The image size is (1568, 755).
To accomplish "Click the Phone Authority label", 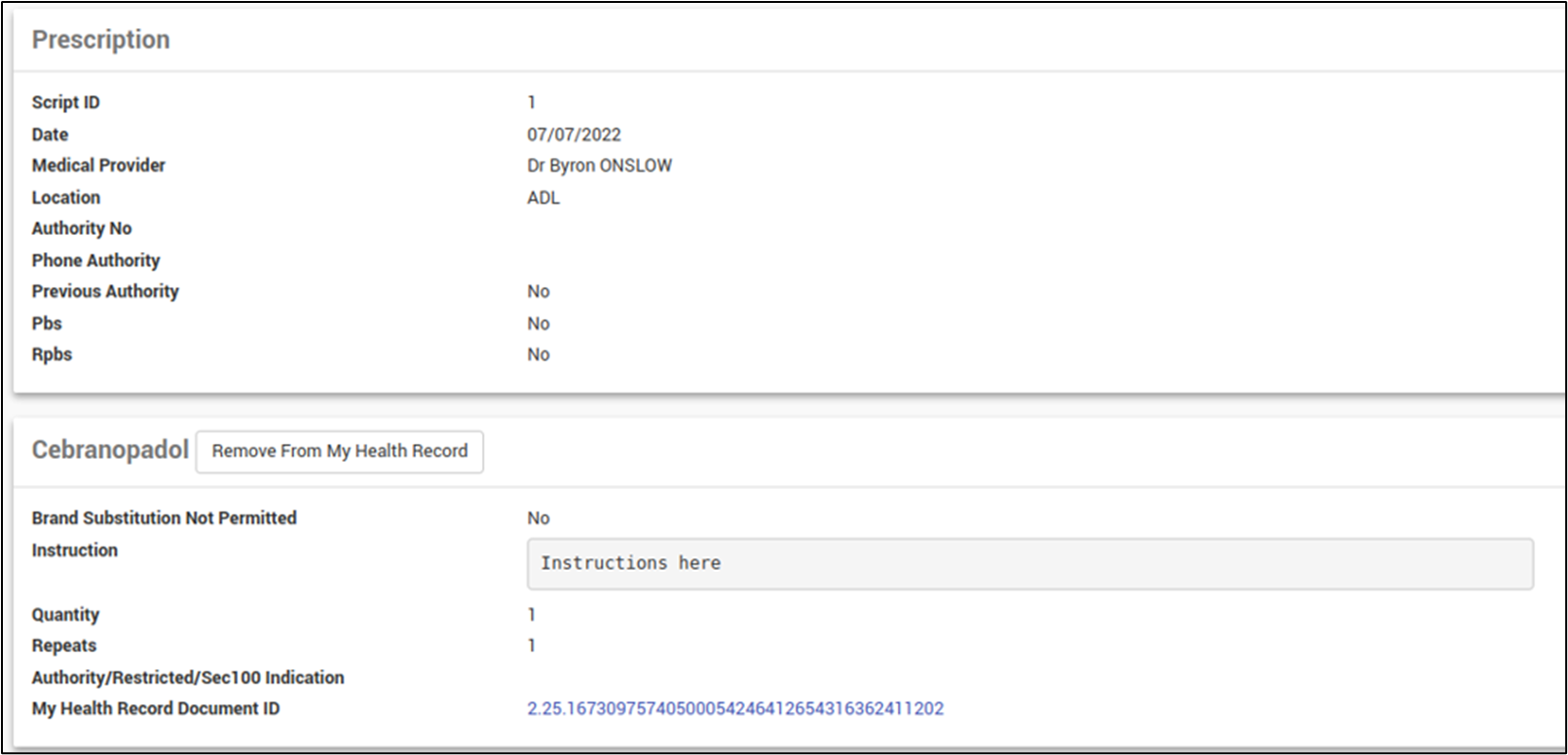I will pyautogui.click(x=95, y=260).
